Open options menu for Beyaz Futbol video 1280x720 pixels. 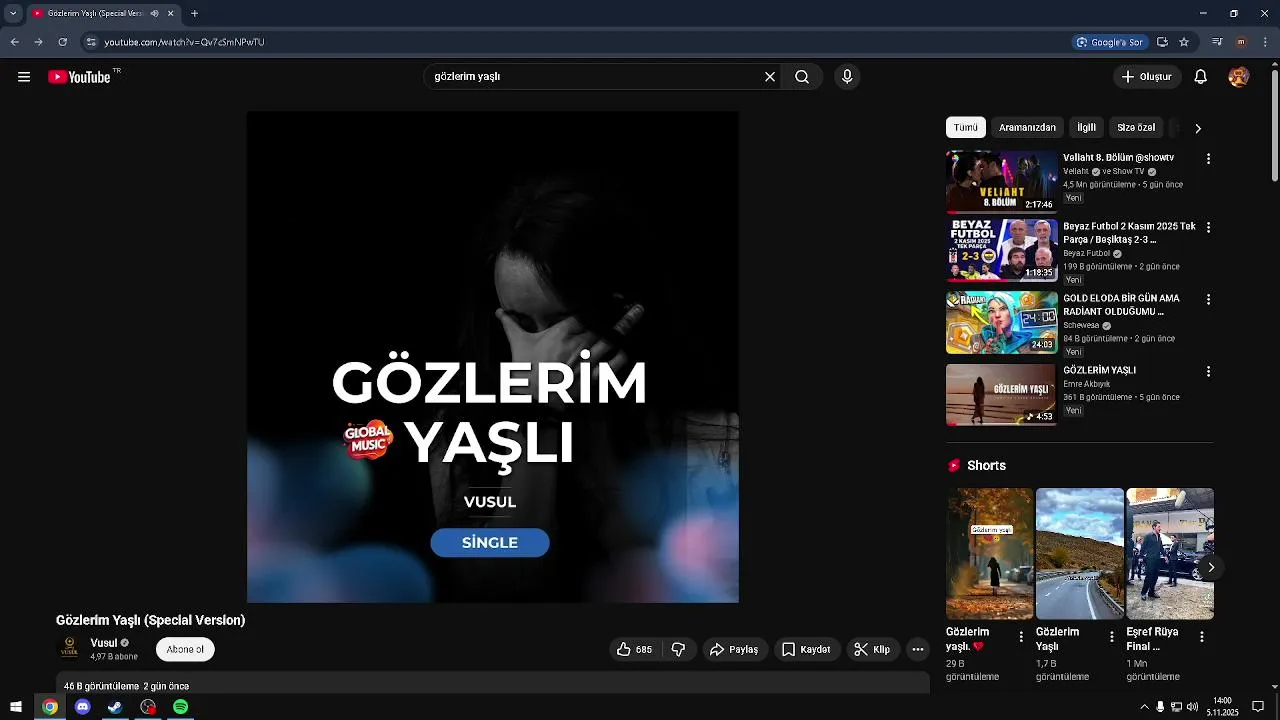1208,228
